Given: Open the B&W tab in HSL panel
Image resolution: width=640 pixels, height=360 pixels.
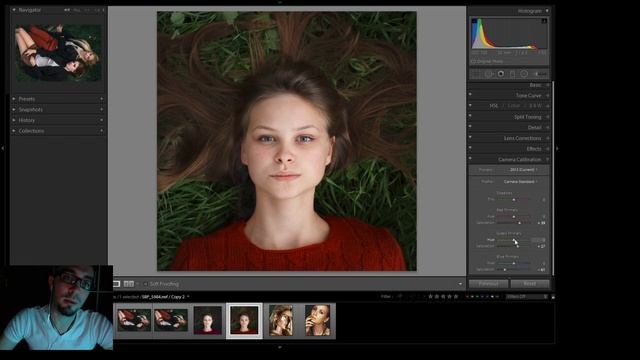Looking at the screenshot, I should click(x=535, y=106).
